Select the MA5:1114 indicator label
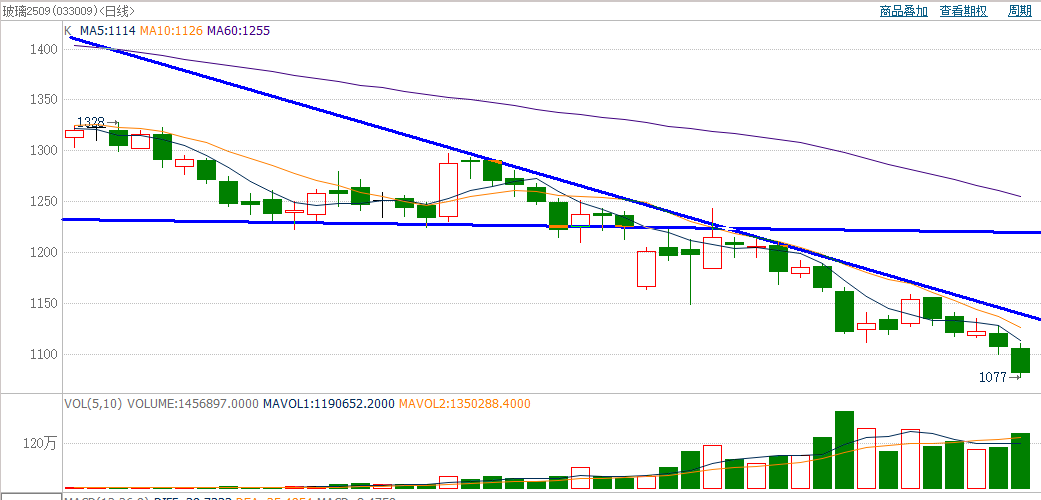The width and height of the screenshot is (1041, 500). 108,31
